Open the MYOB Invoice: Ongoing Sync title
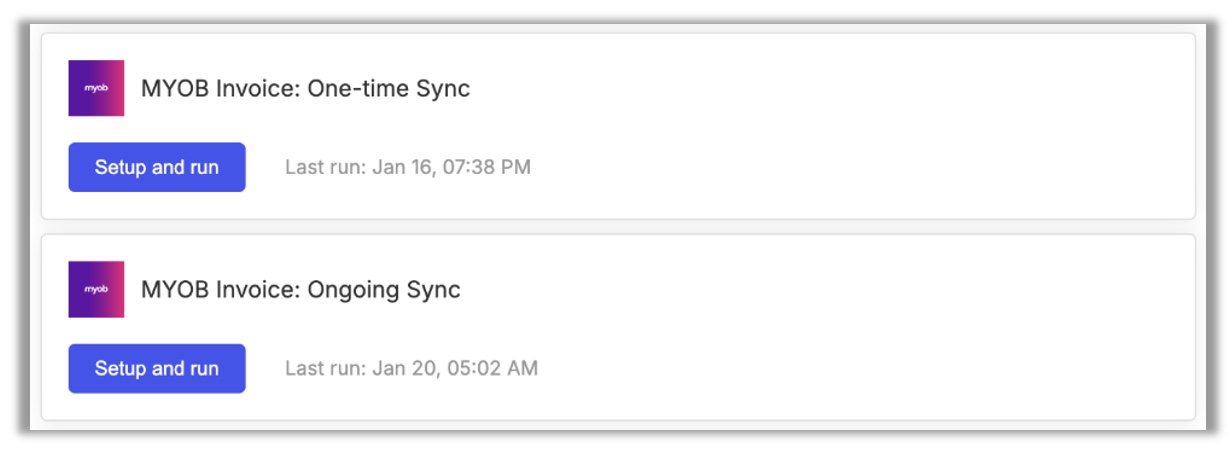1232x458 pixels. [x=301, y=290]
